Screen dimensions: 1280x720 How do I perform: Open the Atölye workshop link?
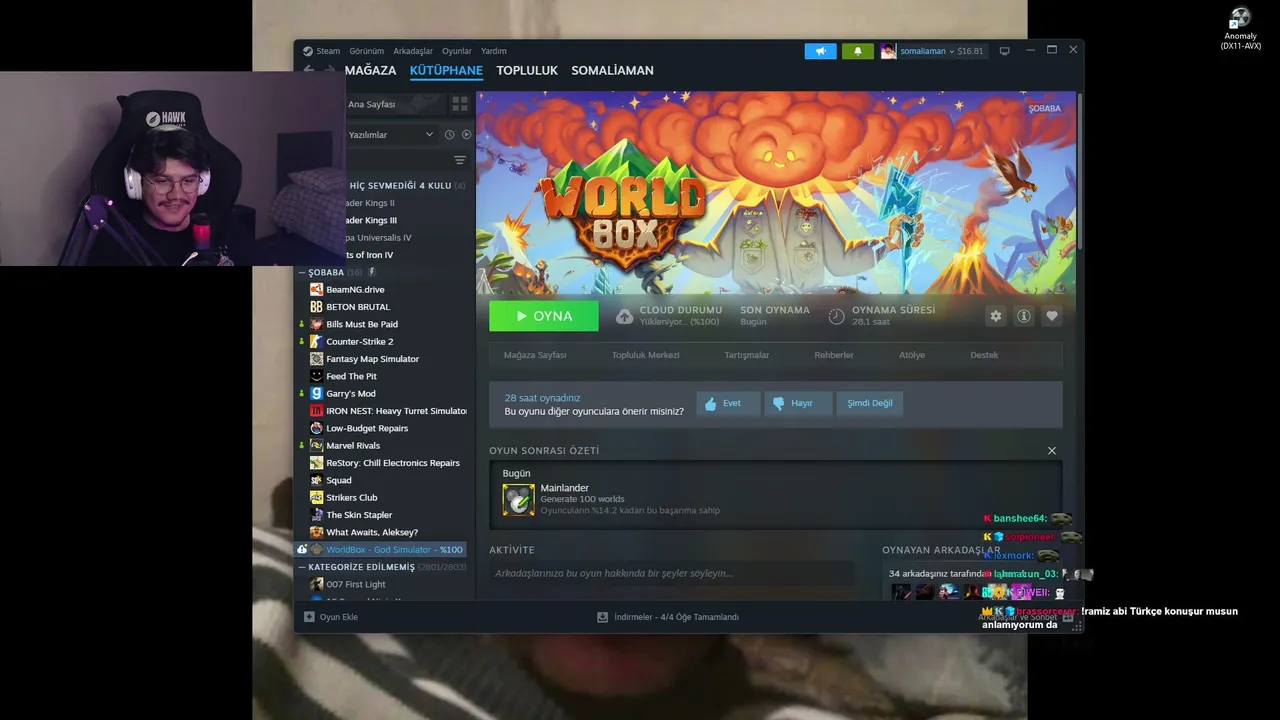coord(912,355)
